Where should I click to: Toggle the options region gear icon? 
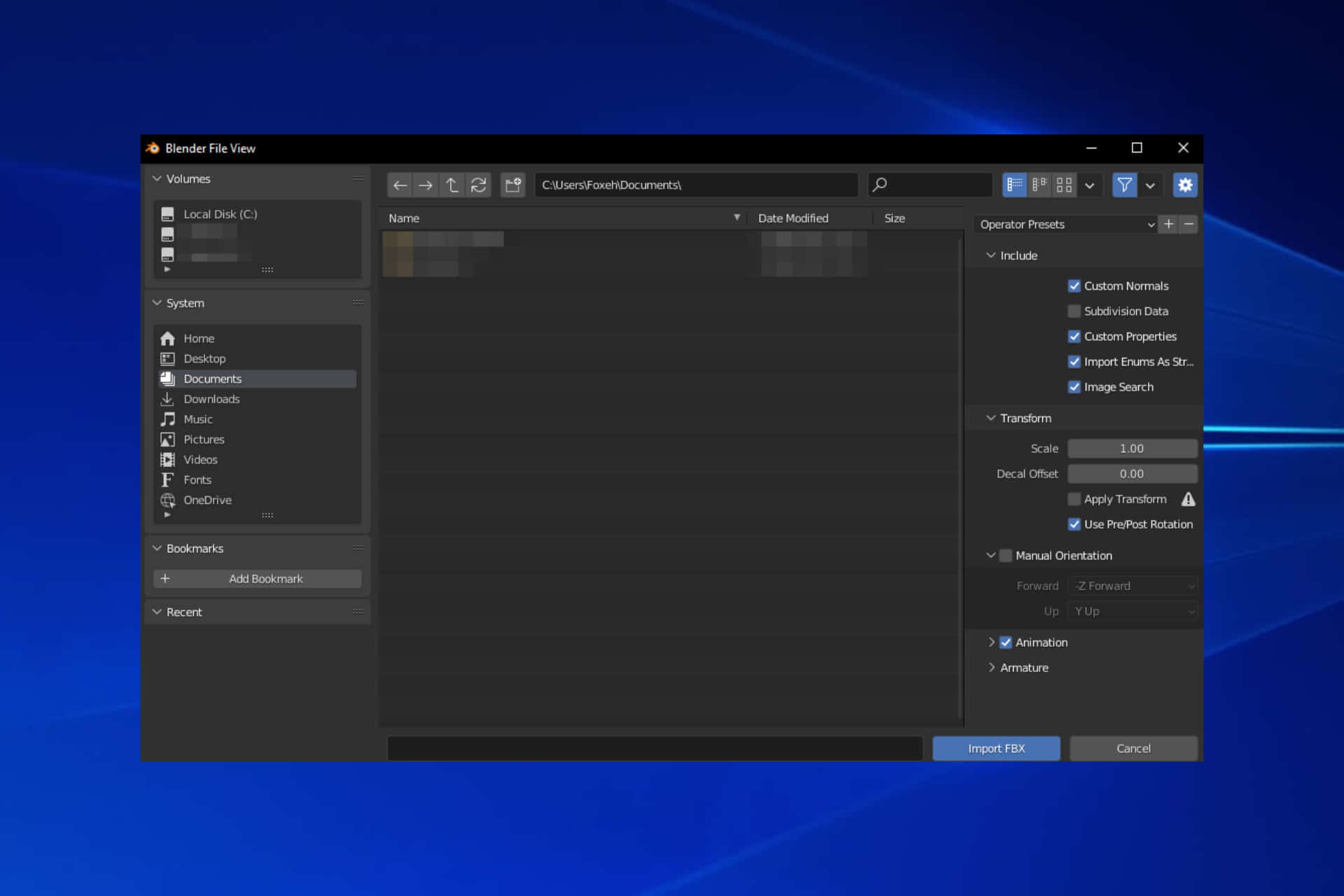[x=1185, y=185]
